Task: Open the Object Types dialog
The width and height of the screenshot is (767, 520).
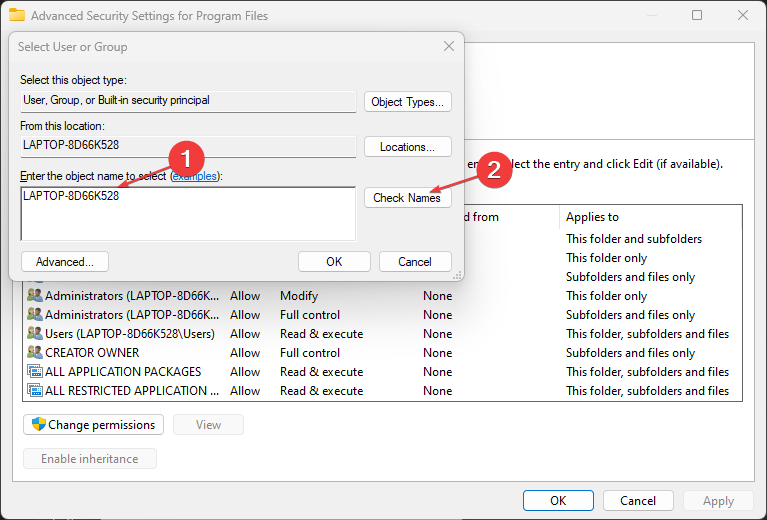Action: pos(407,102)
